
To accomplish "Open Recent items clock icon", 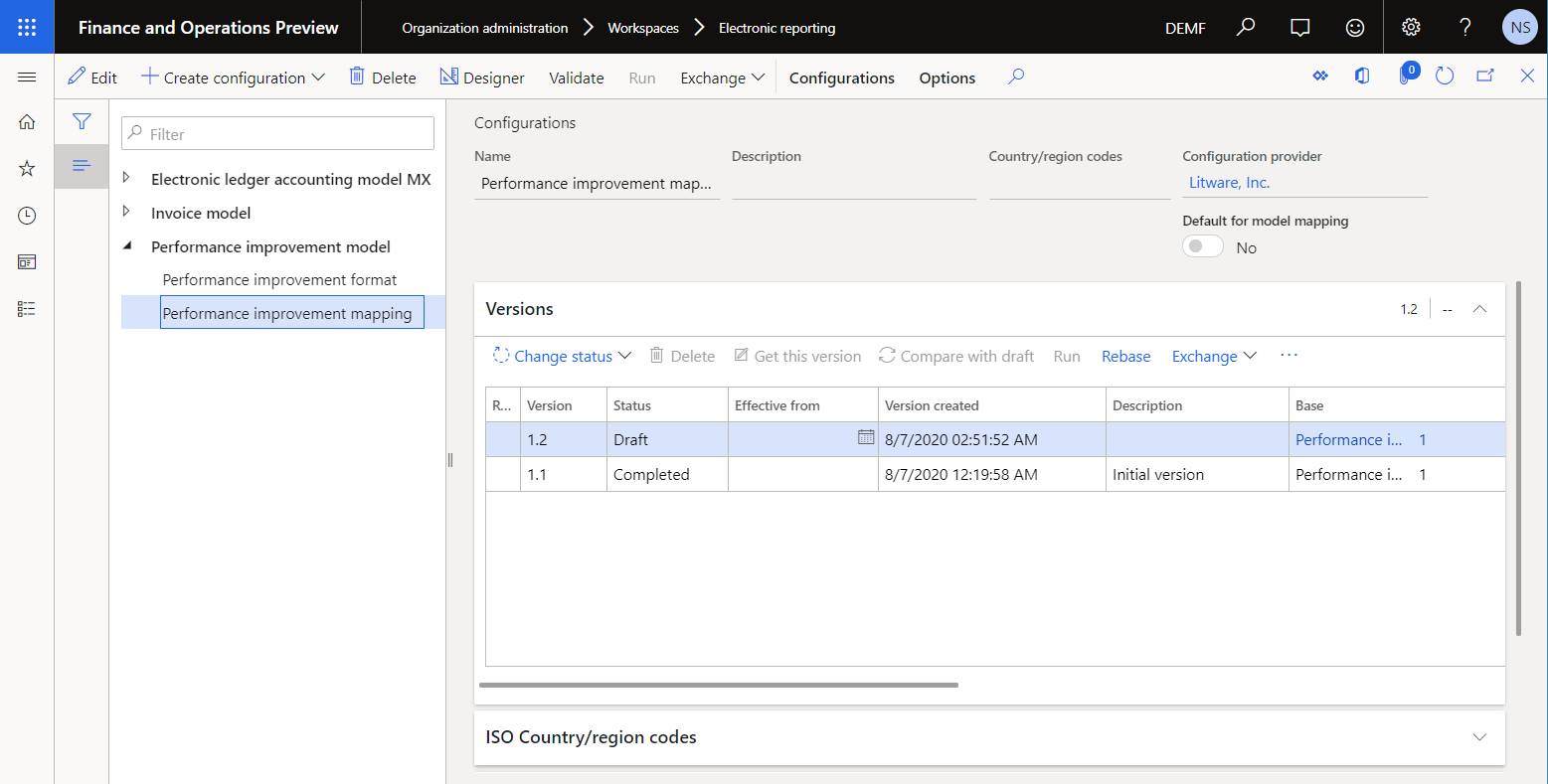I will 26,215.
